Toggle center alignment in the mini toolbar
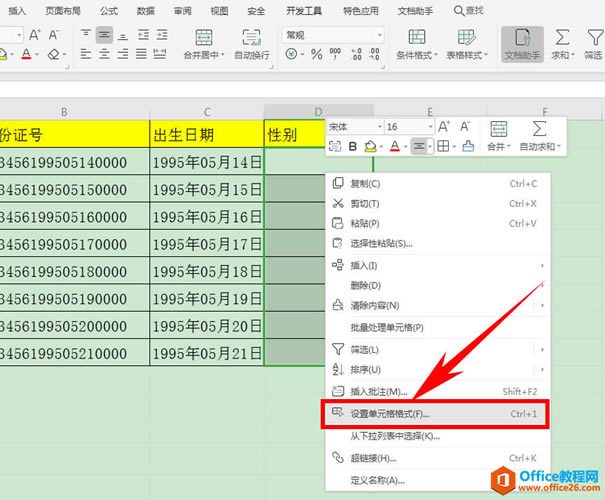Viewport: 605px width, 500px height. click(420, 147)
